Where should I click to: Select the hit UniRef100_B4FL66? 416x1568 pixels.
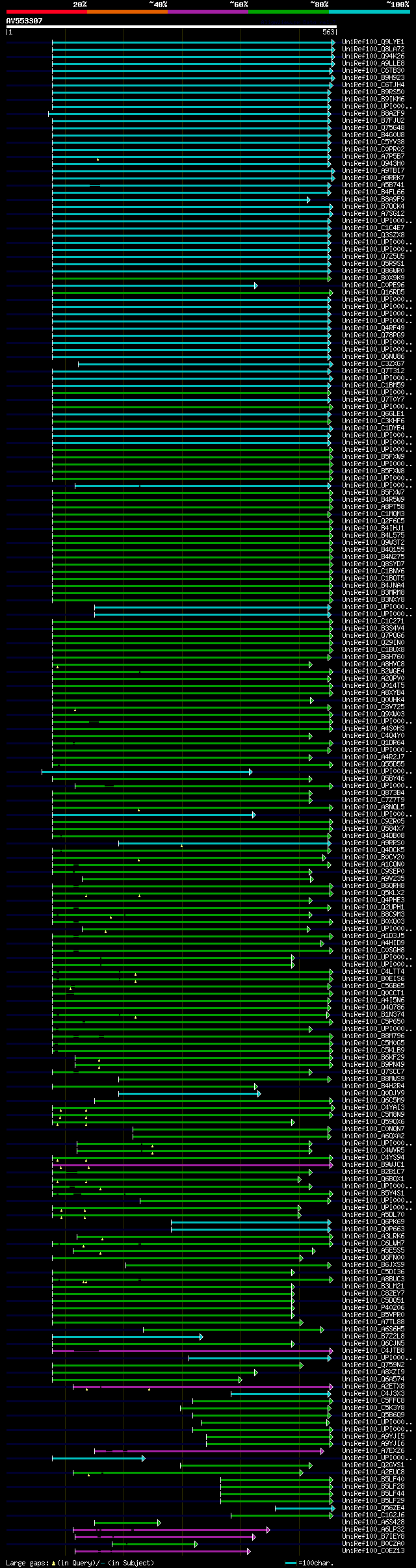pyautogui.click(x=373, y=192)
